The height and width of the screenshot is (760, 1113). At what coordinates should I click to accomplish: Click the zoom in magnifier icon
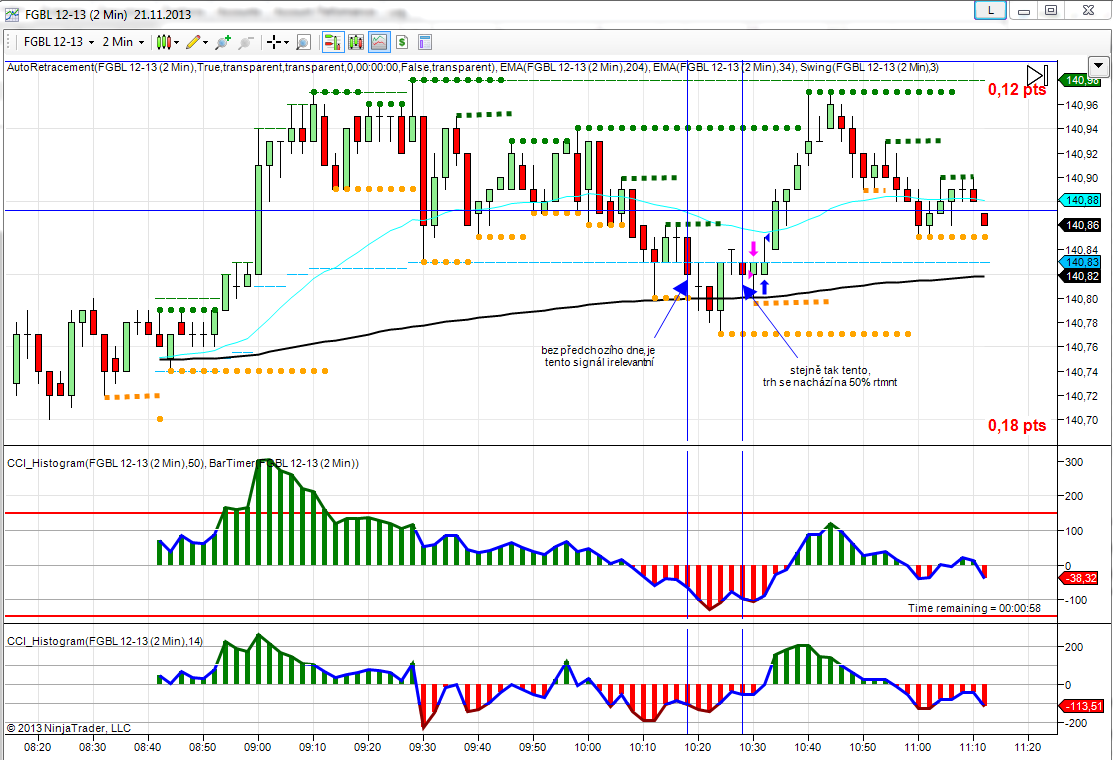click(223, 43)
